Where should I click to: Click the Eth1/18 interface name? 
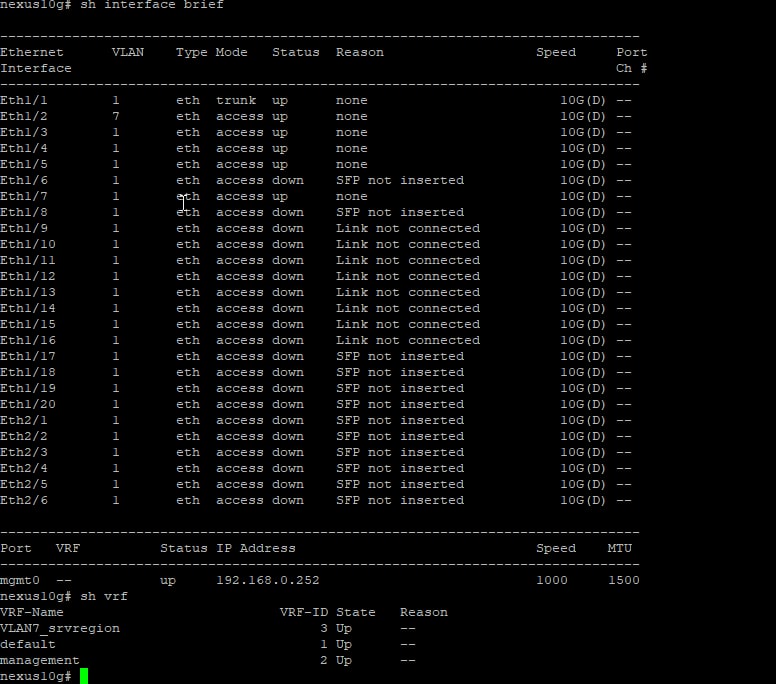coord(28,372)
